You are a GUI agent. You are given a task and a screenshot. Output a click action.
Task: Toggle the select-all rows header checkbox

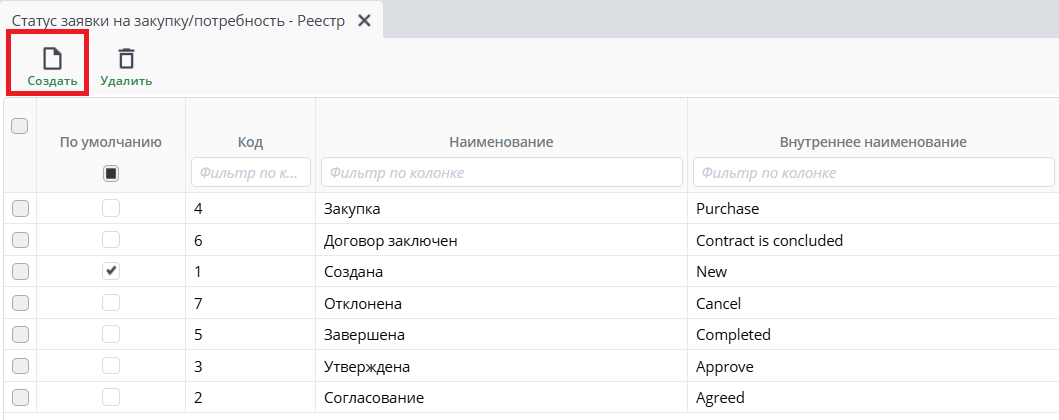[19, 126]
